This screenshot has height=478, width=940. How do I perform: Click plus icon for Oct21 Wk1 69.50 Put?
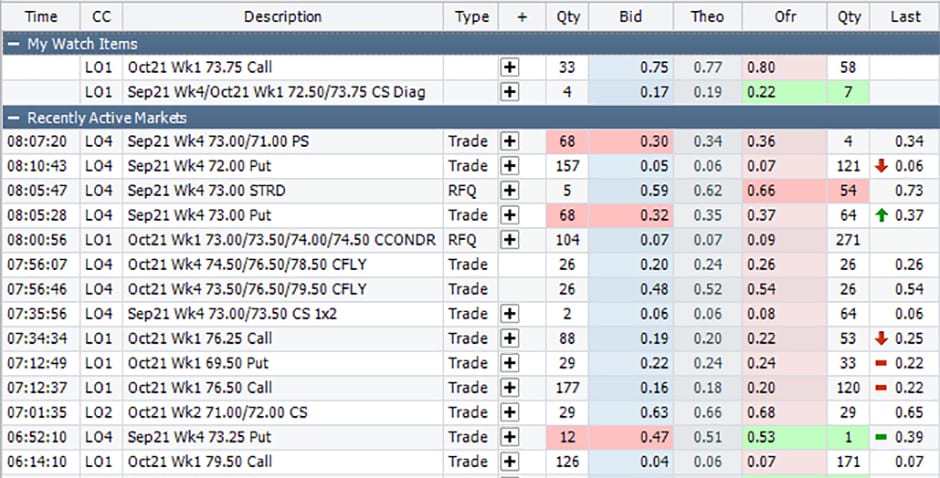tap(510, 364)
